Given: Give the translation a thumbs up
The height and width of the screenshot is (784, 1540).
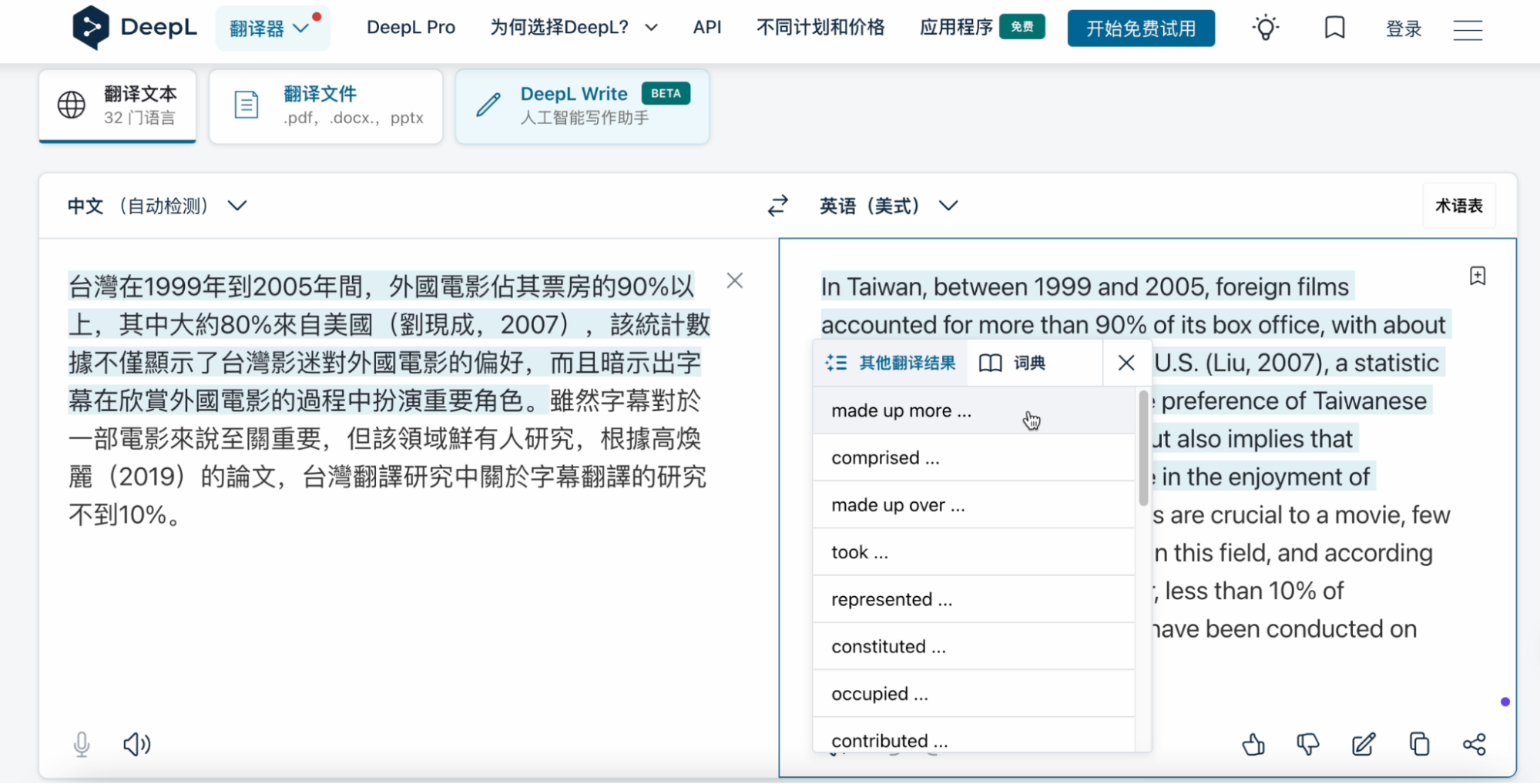Looking at the screenshot, I should [1253, 745].
